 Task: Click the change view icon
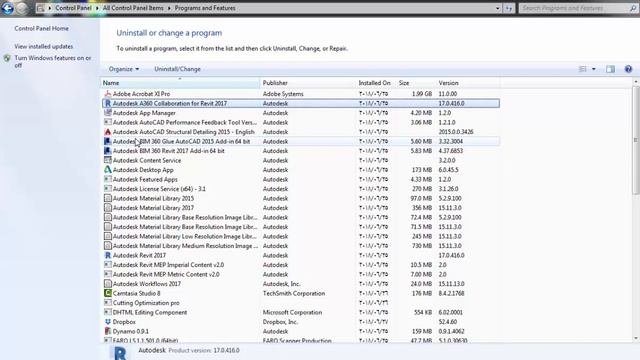(583, 69)
